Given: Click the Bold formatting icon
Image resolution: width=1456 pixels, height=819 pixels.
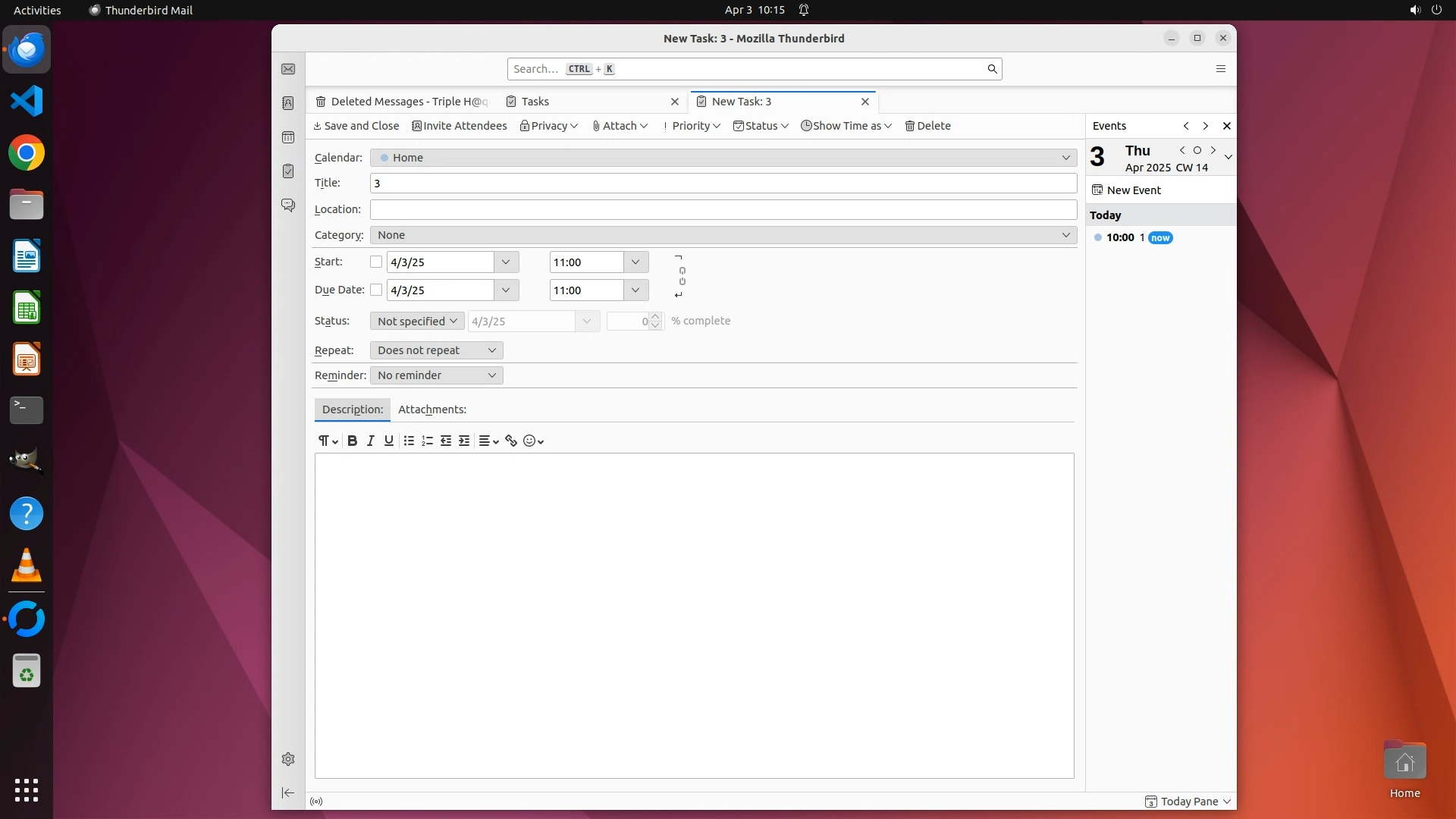Looking at the screenshot, I should pyautogui.click(x=352, y=441).
